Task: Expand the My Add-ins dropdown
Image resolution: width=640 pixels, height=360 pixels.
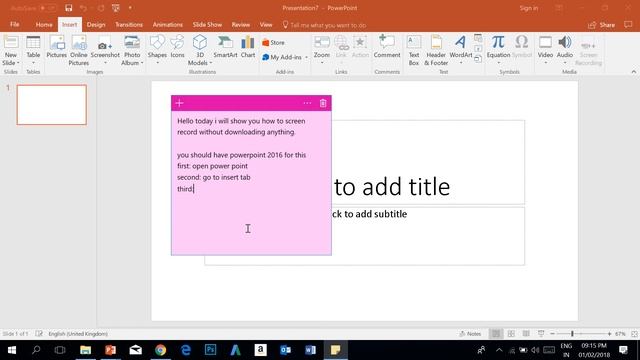Action: pyautogui.click(x=306, y=57)
